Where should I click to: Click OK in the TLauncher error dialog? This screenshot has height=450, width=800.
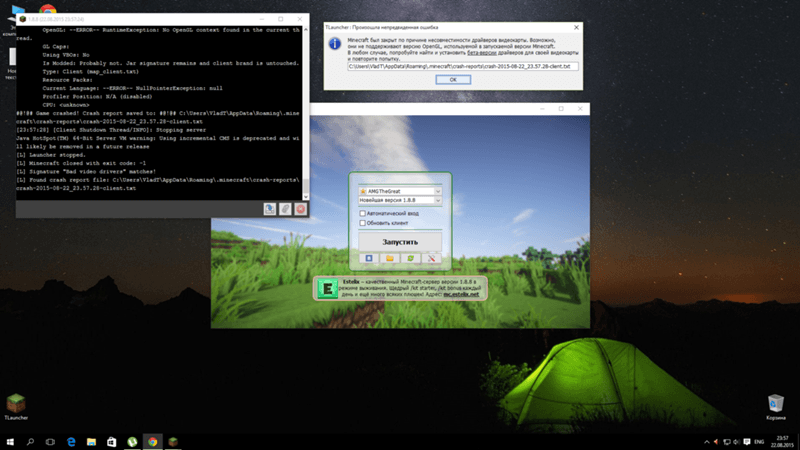(x=453, y=80)
